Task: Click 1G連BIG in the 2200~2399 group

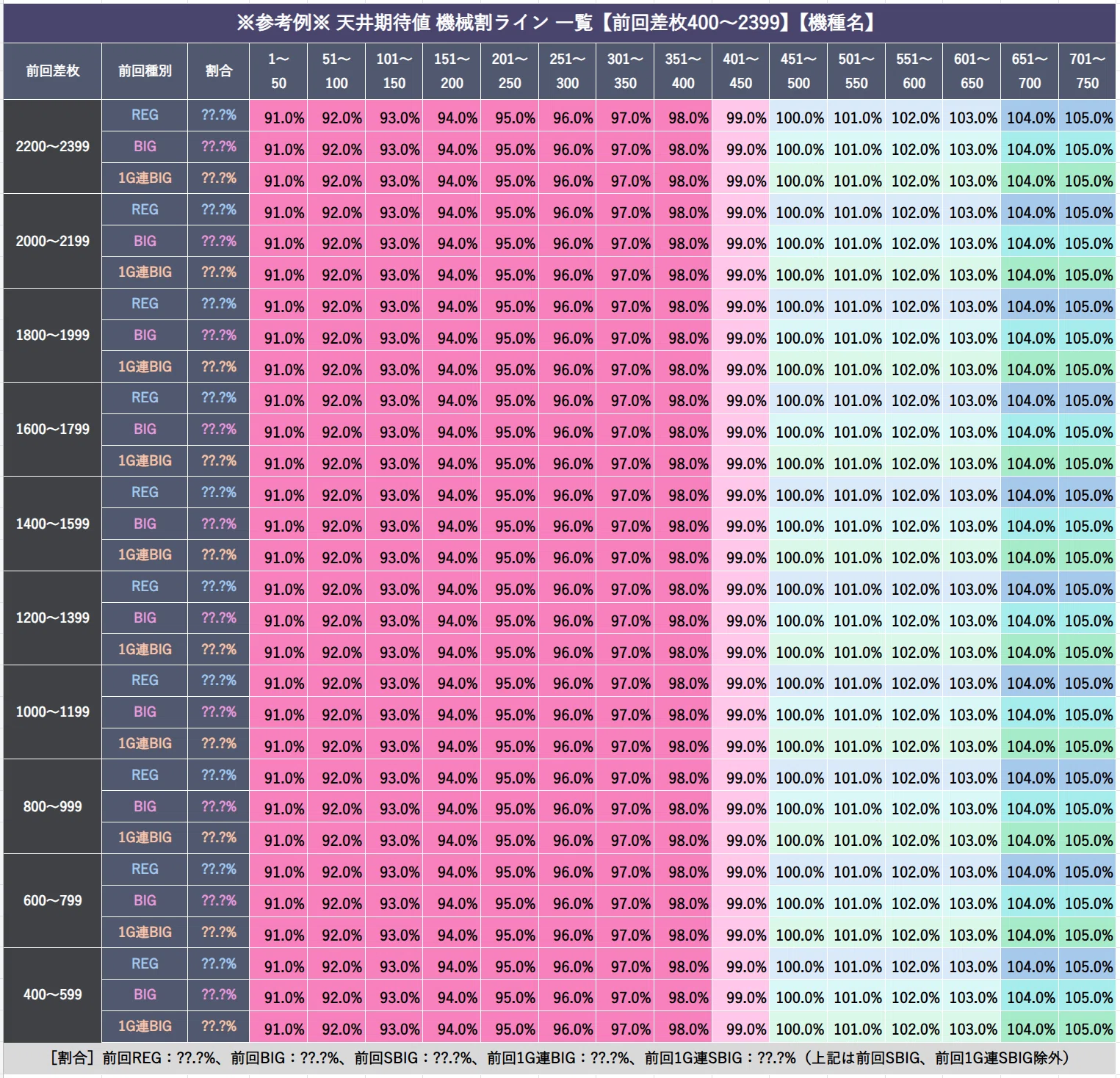Action: click(x=145, y=178)
